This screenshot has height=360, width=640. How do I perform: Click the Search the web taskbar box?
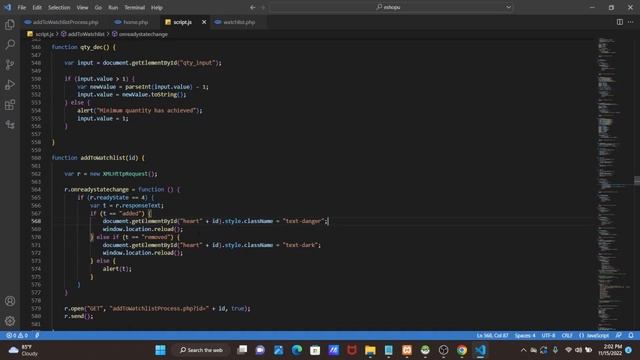[202, 350]
